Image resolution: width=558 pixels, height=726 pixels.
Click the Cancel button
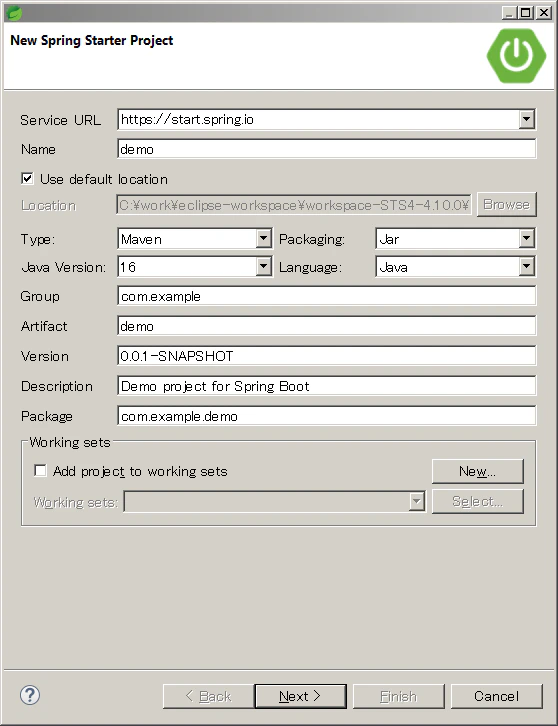(496, 696)
